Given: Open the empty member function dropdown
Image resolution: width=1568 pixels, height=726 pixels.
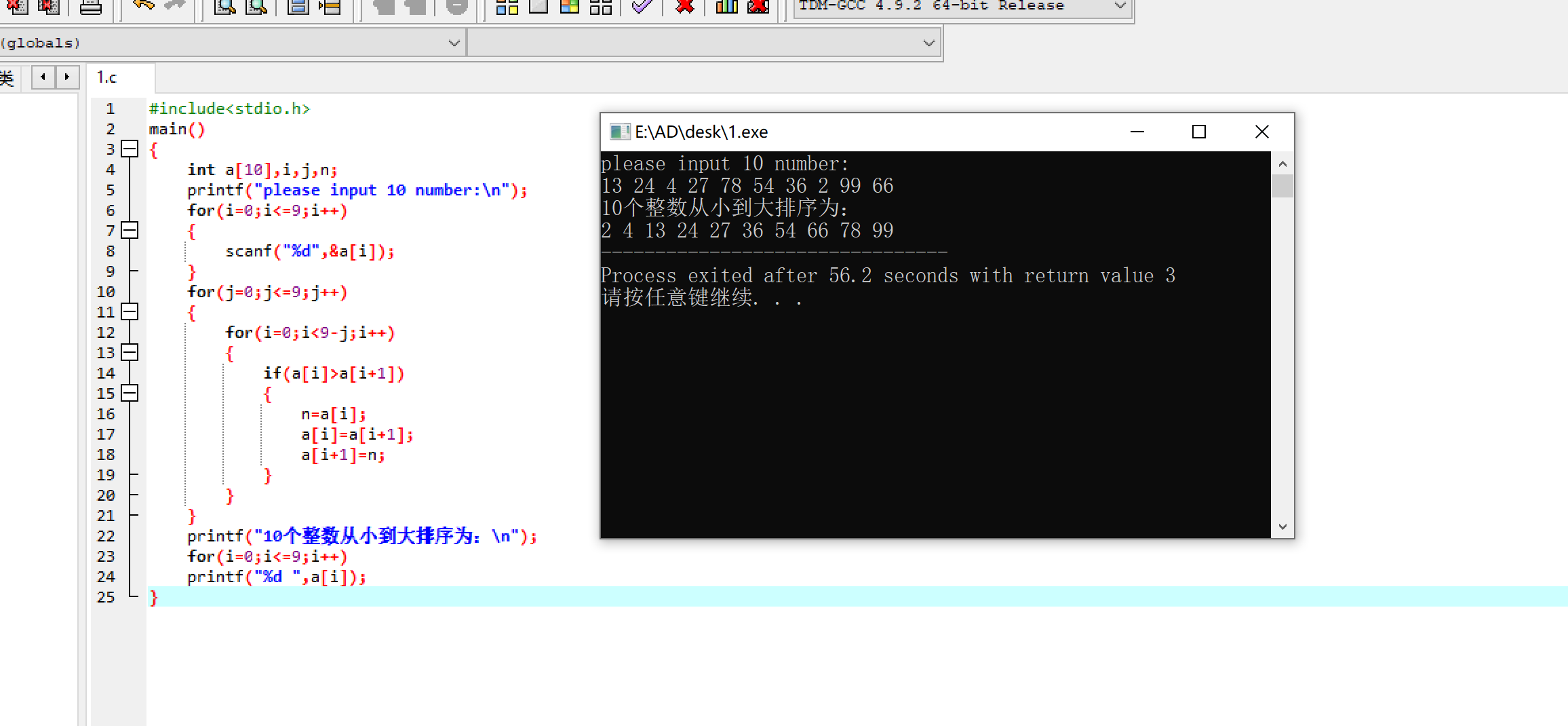Looking at the screenshot, I should (x=928, y=43).
